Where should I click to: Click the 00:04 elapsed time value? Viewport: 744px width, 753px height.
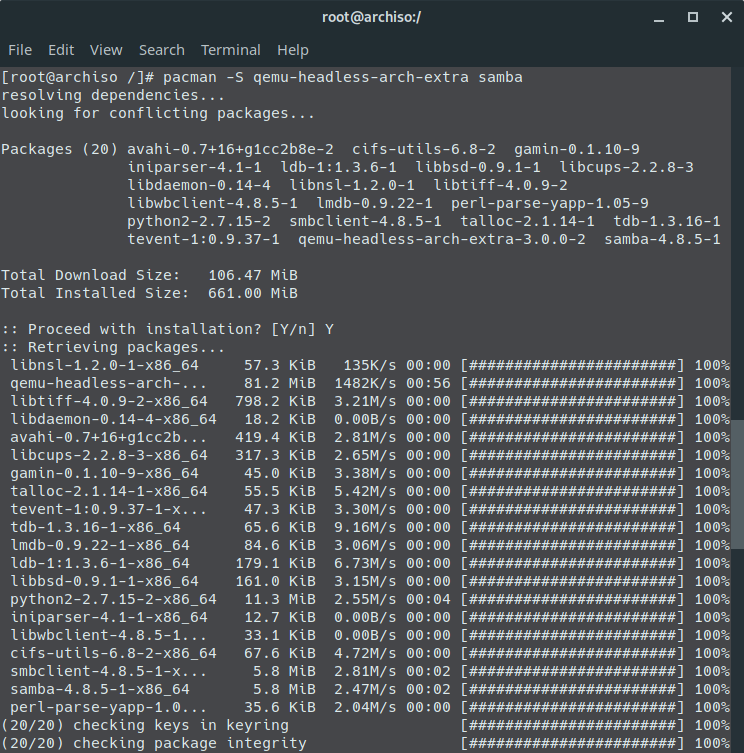428,599
